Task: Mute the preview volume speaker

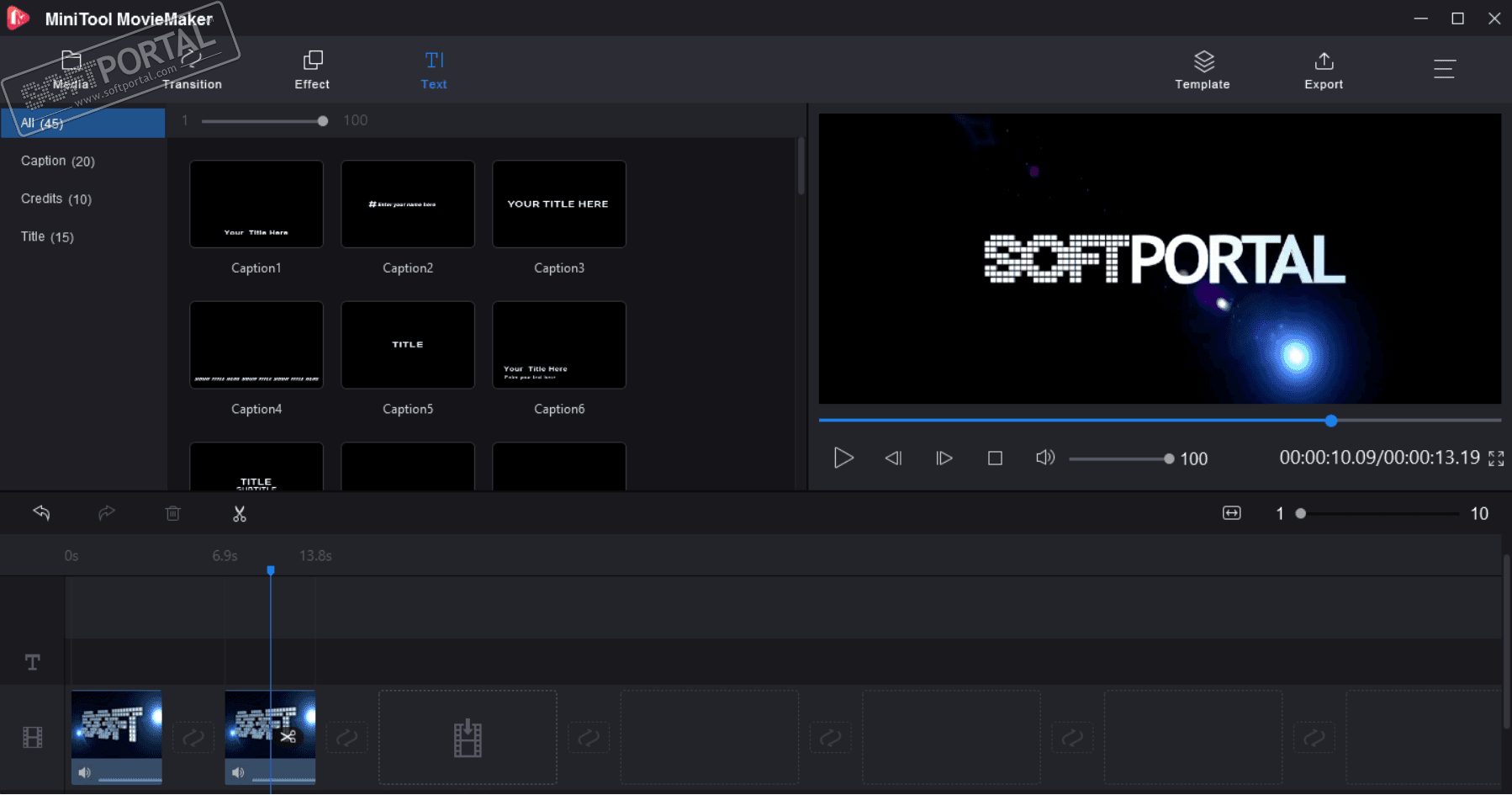Action: (x=1044, y=458)
